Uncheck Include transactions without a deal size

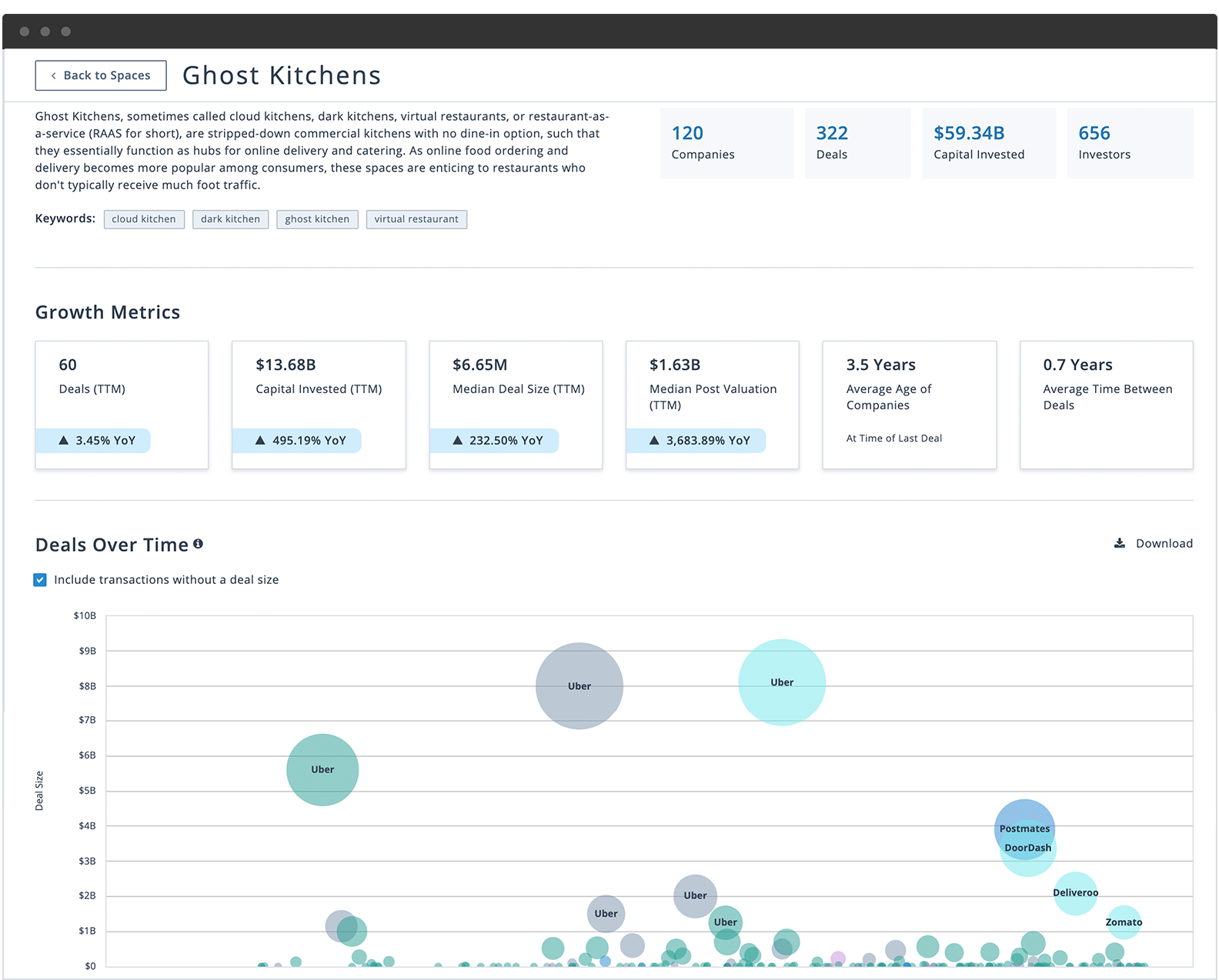tap(40, 580)
